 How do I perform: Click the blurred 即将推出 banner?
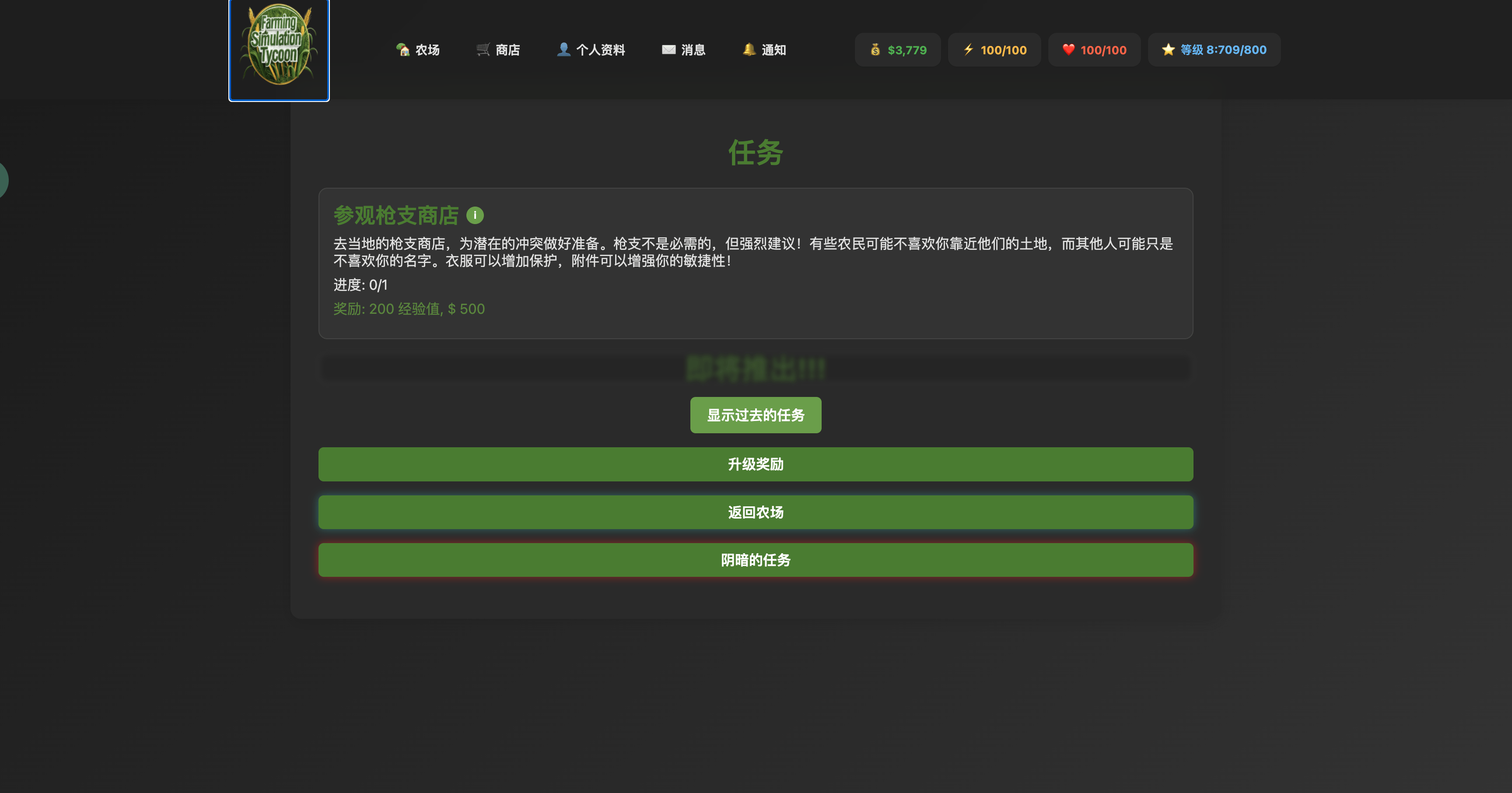tap(756, 368)
